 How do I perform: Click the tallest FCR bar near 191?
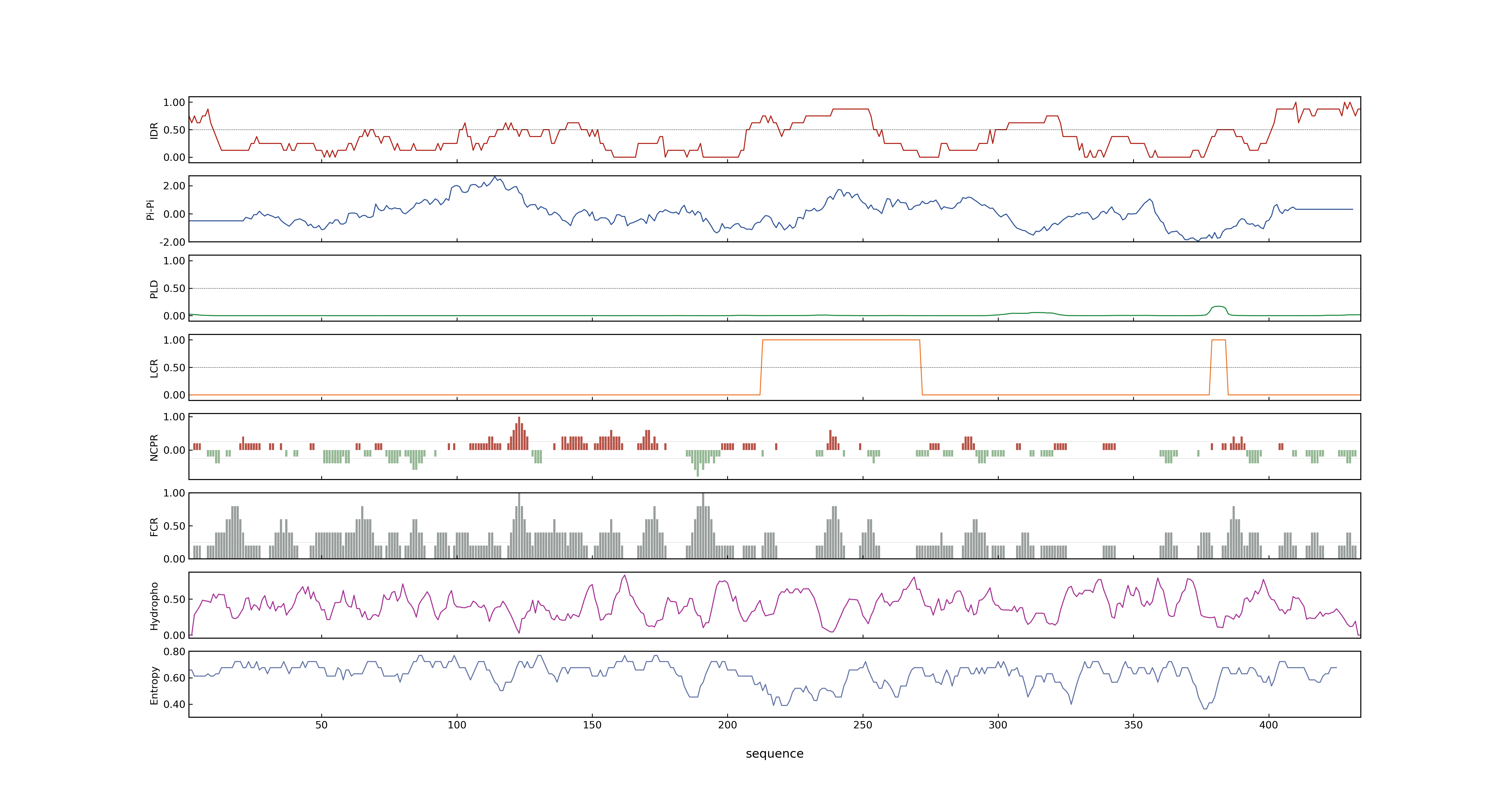pyautogui.click(x=703, y=525)
